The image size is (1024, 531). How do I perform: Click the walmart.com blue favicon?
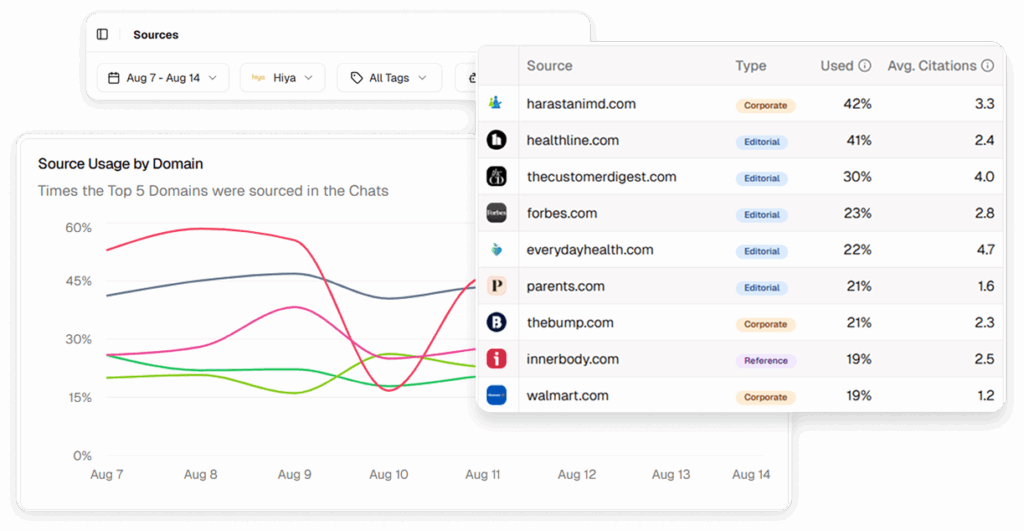click(x=496, y=395)
